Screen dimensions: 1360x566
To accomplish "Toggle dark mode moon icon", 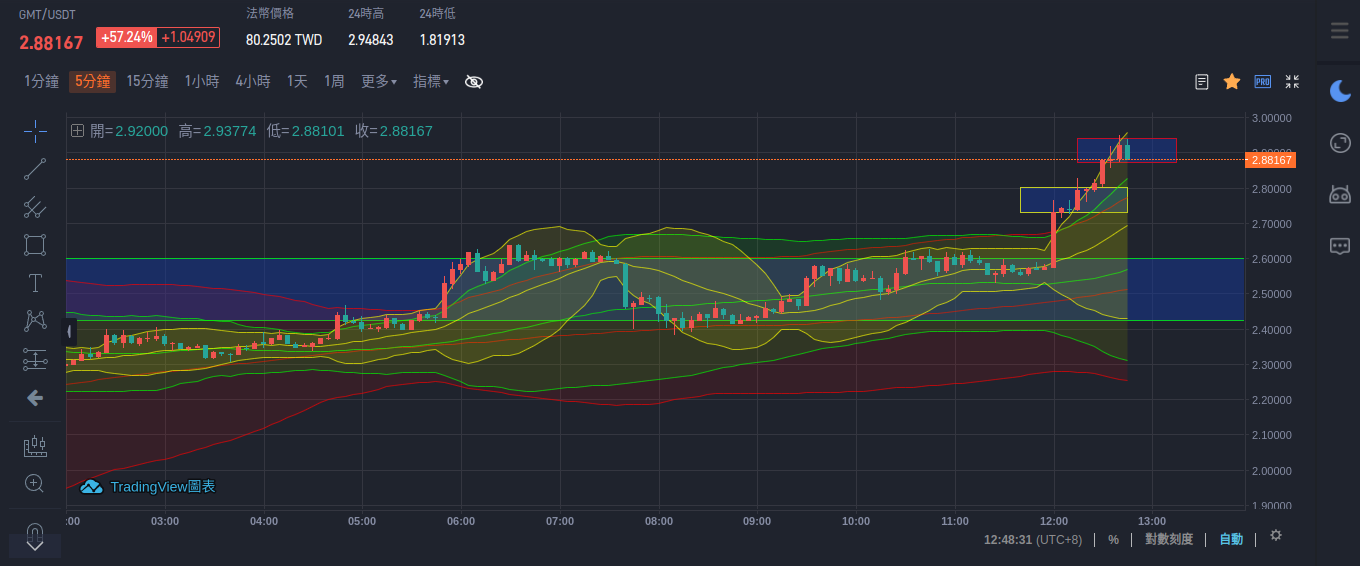I will coord(1340,91).
